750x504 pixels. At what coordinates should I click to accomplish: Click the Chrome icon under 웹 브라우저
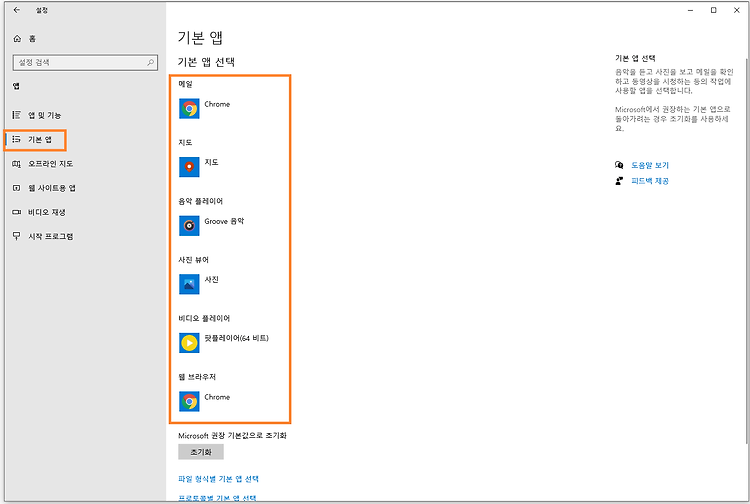point(189,401)
